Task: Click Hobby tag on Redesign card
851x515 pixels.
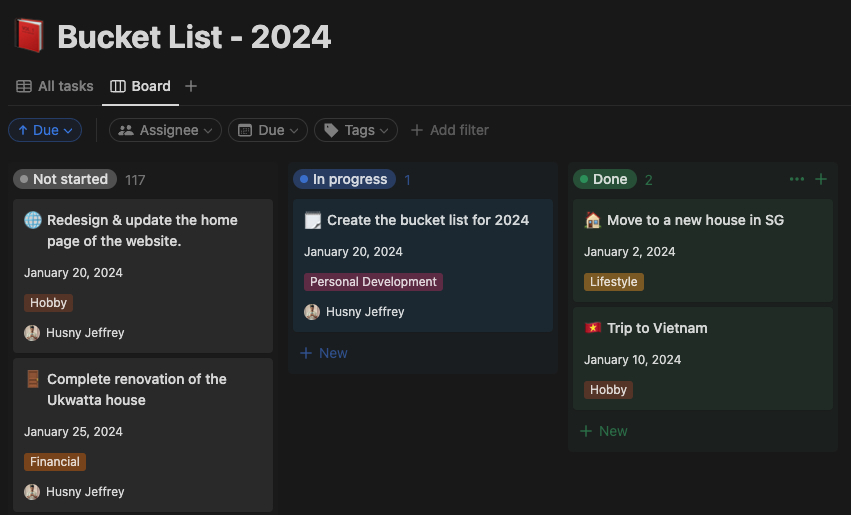Action: tap(48, 303)
